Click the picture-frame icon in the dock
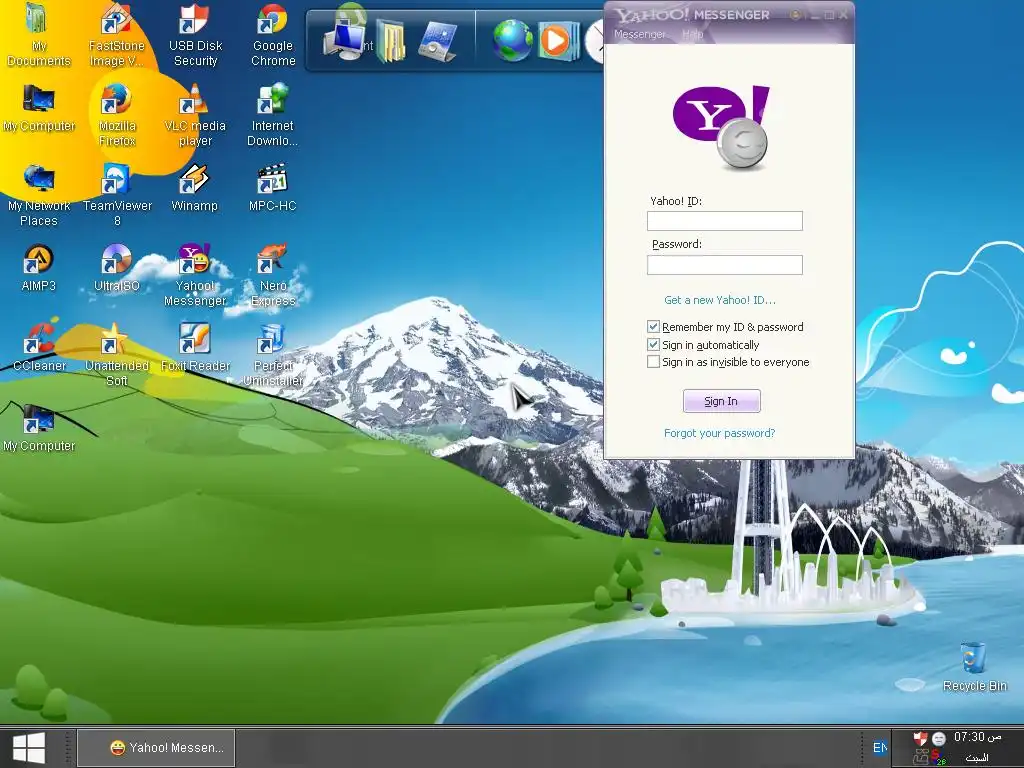This screenshot has height=768, width=1024. click(x=437, y=41)
